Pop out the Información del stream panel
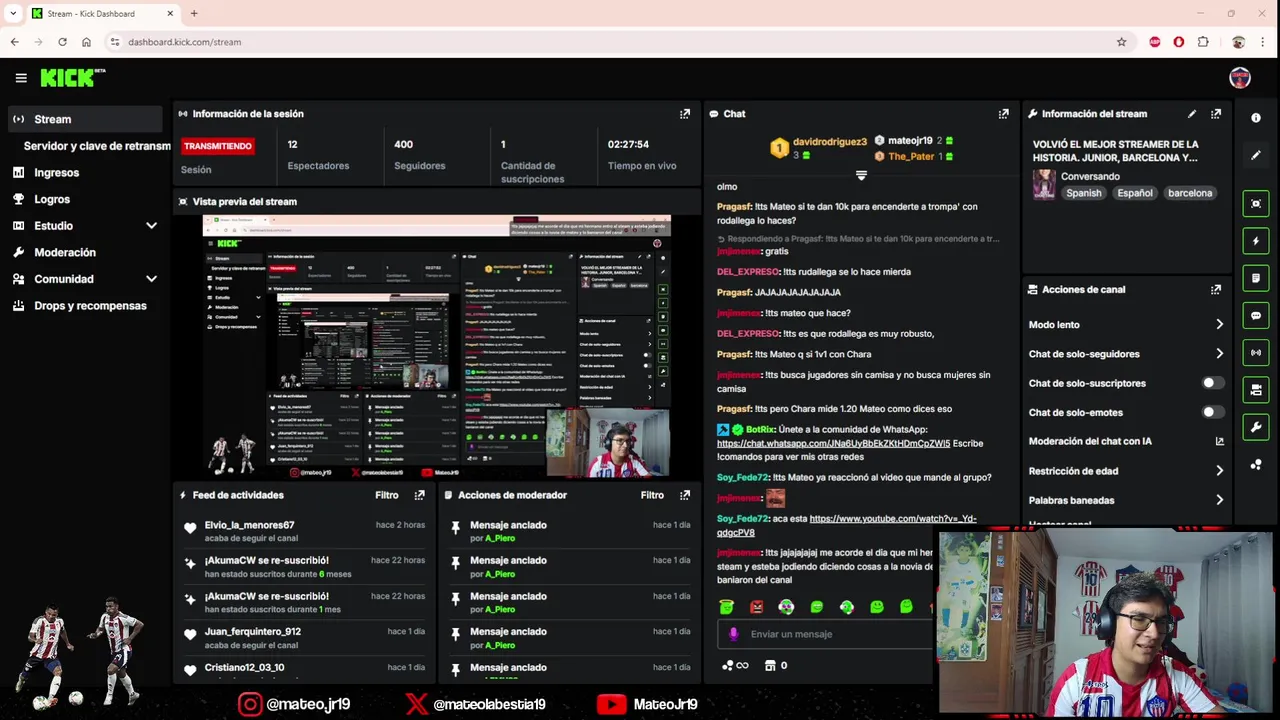This screenshot has width=1280, height=720. (1216, 114)
